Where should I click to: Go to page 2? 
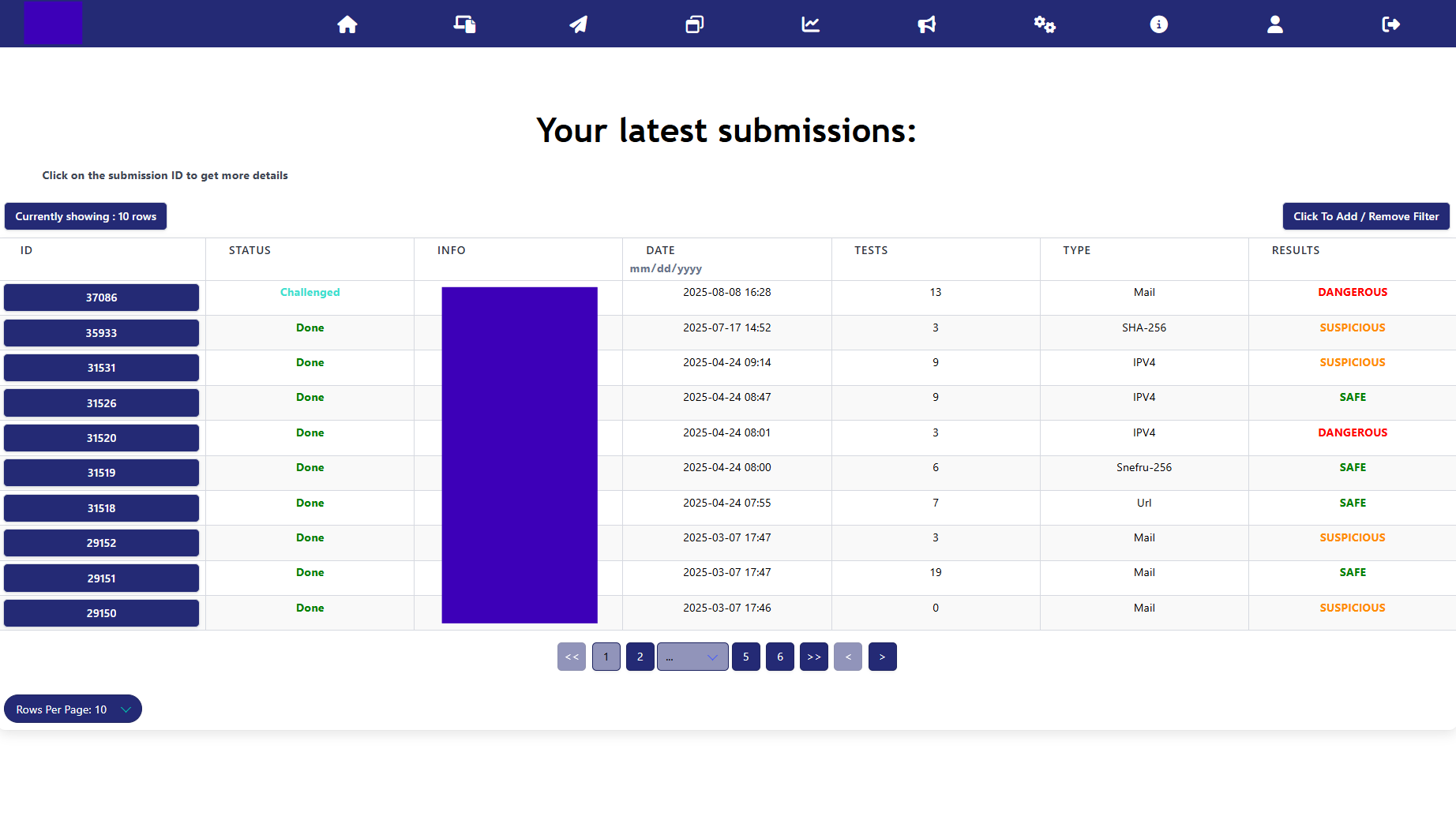[x=640, y=657]
